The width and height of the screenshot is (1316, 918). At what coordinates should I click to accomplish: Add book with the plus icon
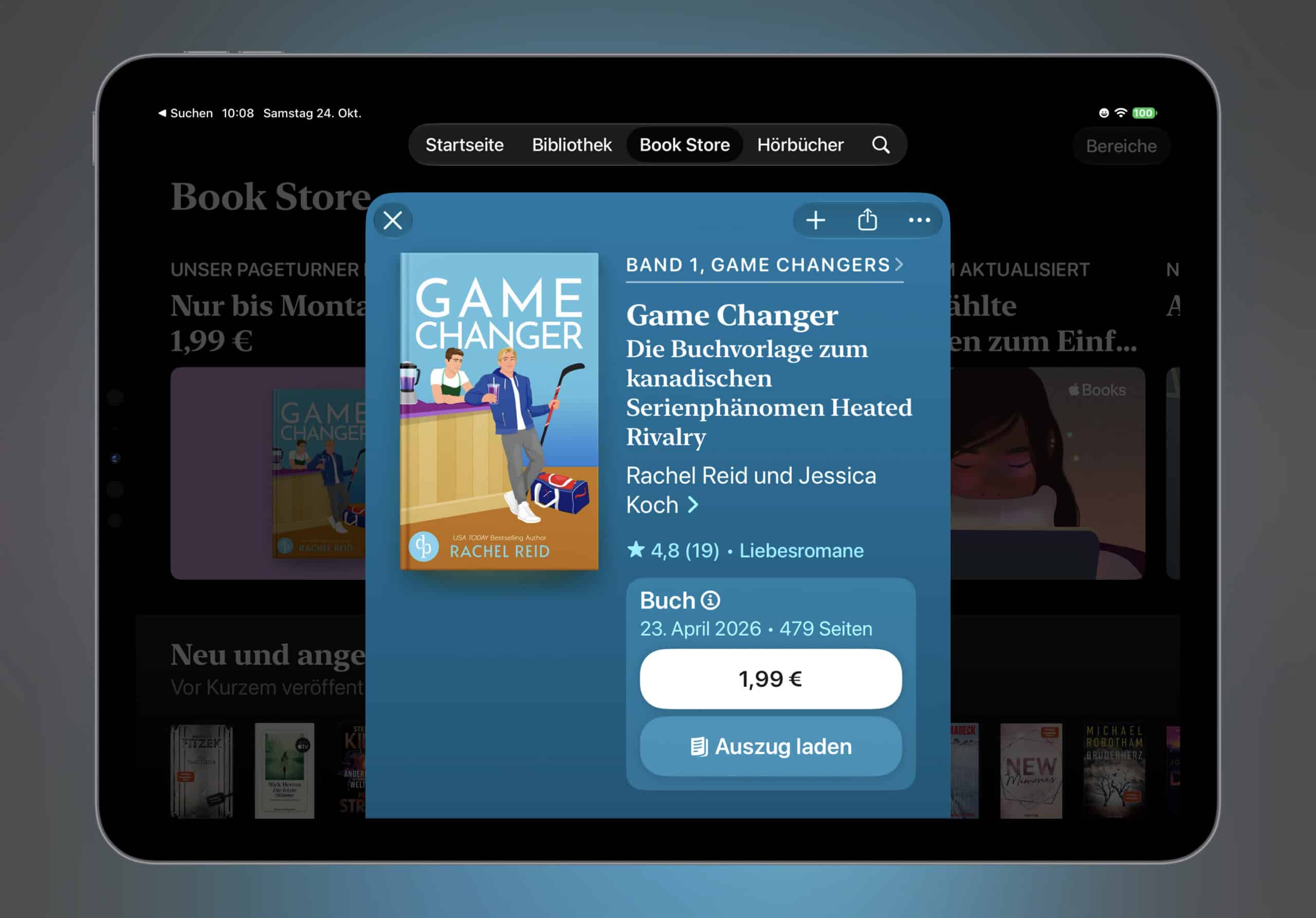tap(815, 220)
